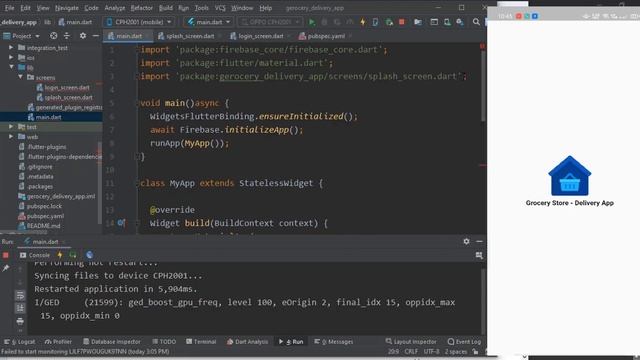Click the lock read-only icon in the status bar
This screenshot has width=640, height=360.
point(475,351)
